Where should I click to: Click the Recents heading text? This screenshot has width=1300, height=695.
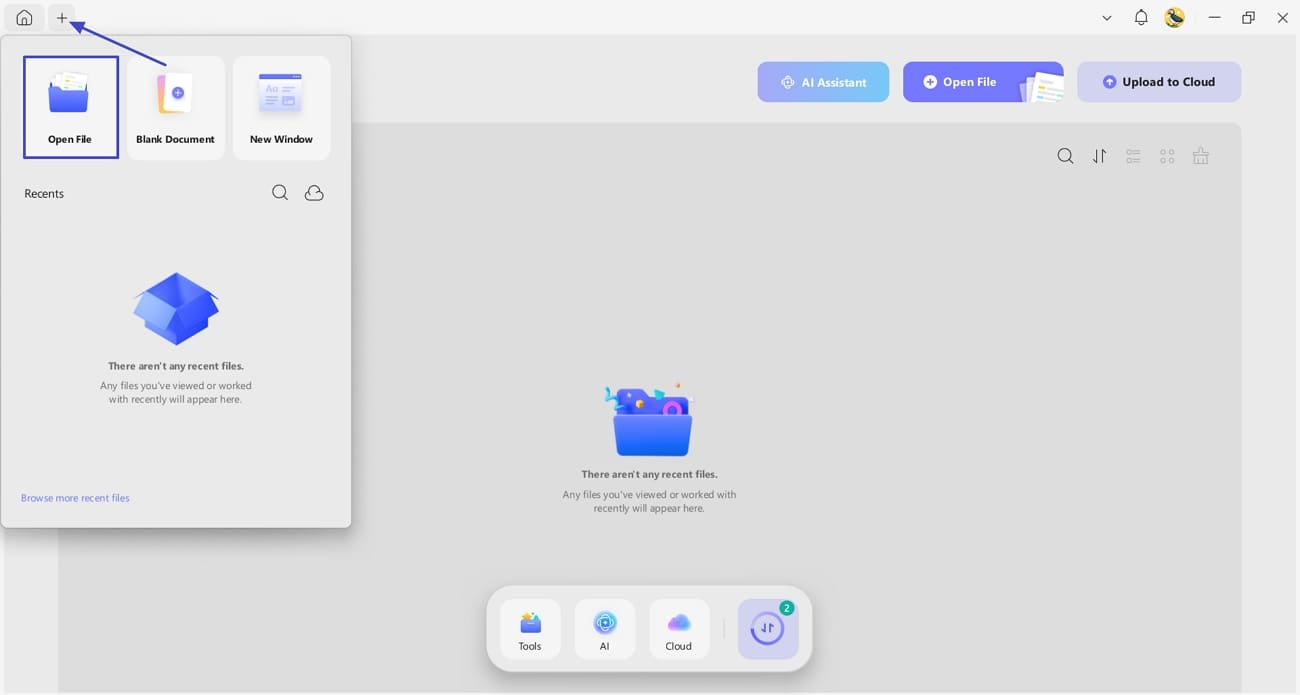44,194
